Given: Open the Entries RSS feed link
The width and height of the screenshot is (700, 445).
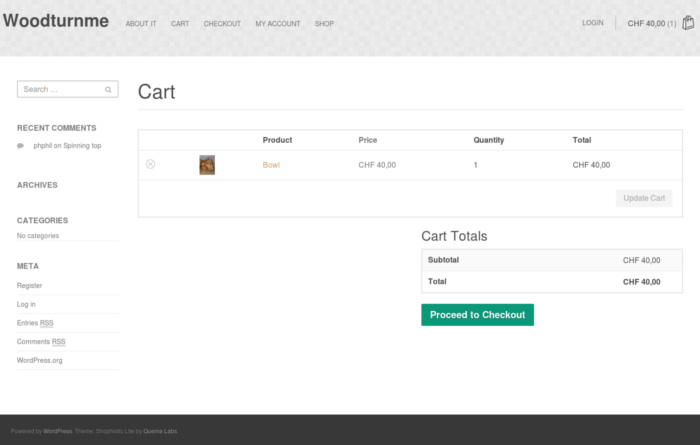Looking at the screenshot, I should point(35,323).
